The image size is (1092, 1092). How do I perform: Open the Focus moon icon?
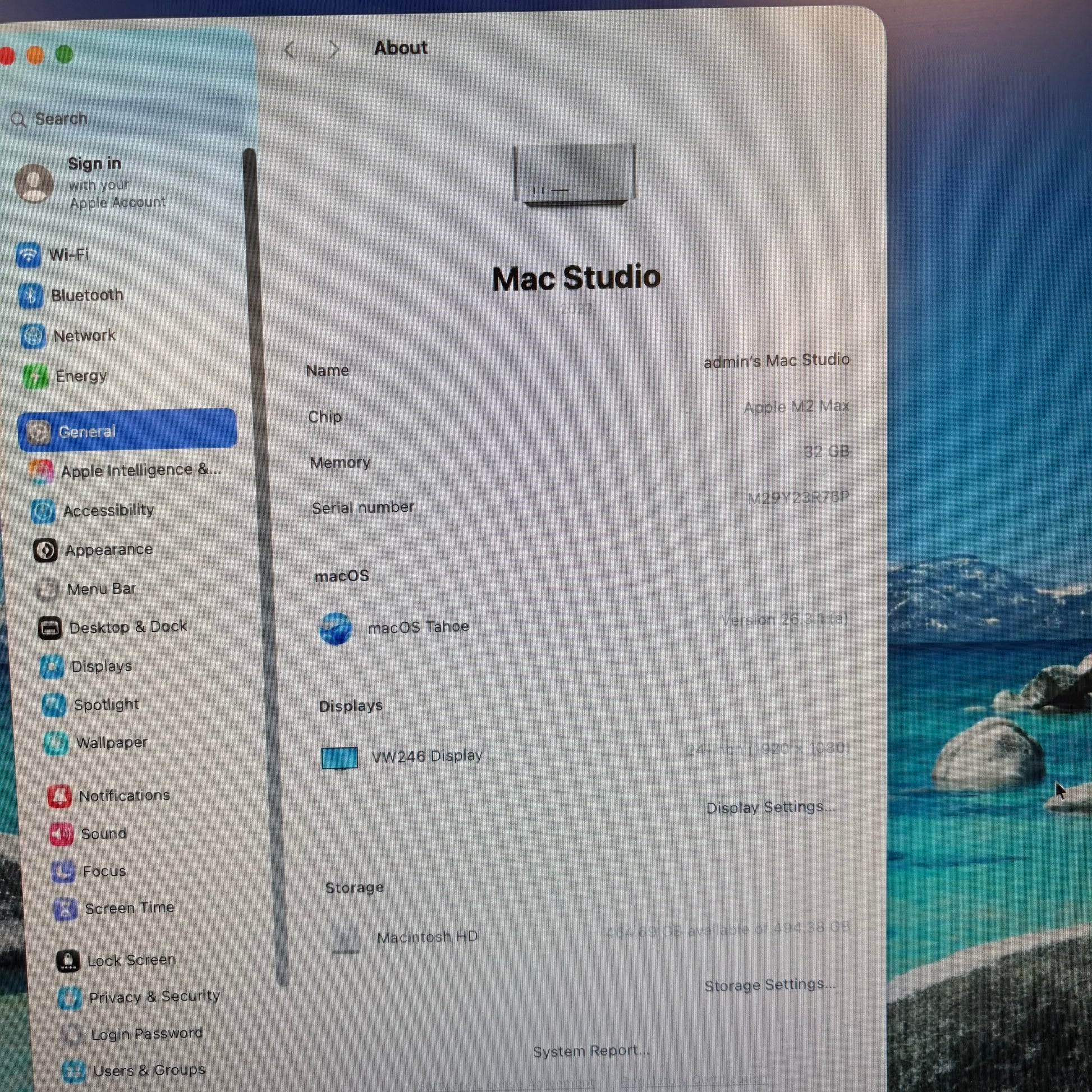tap(63, 871)
